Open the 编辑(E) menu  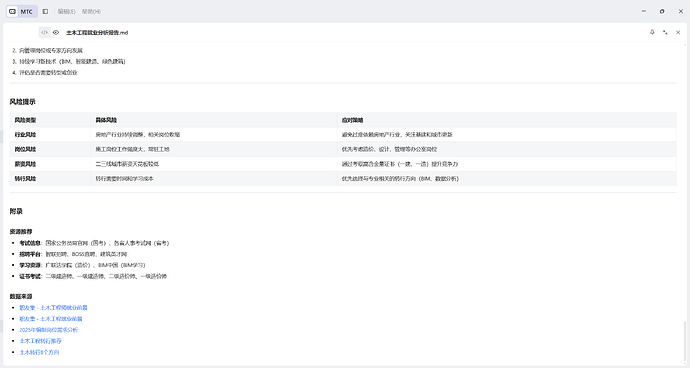(66, 11)
